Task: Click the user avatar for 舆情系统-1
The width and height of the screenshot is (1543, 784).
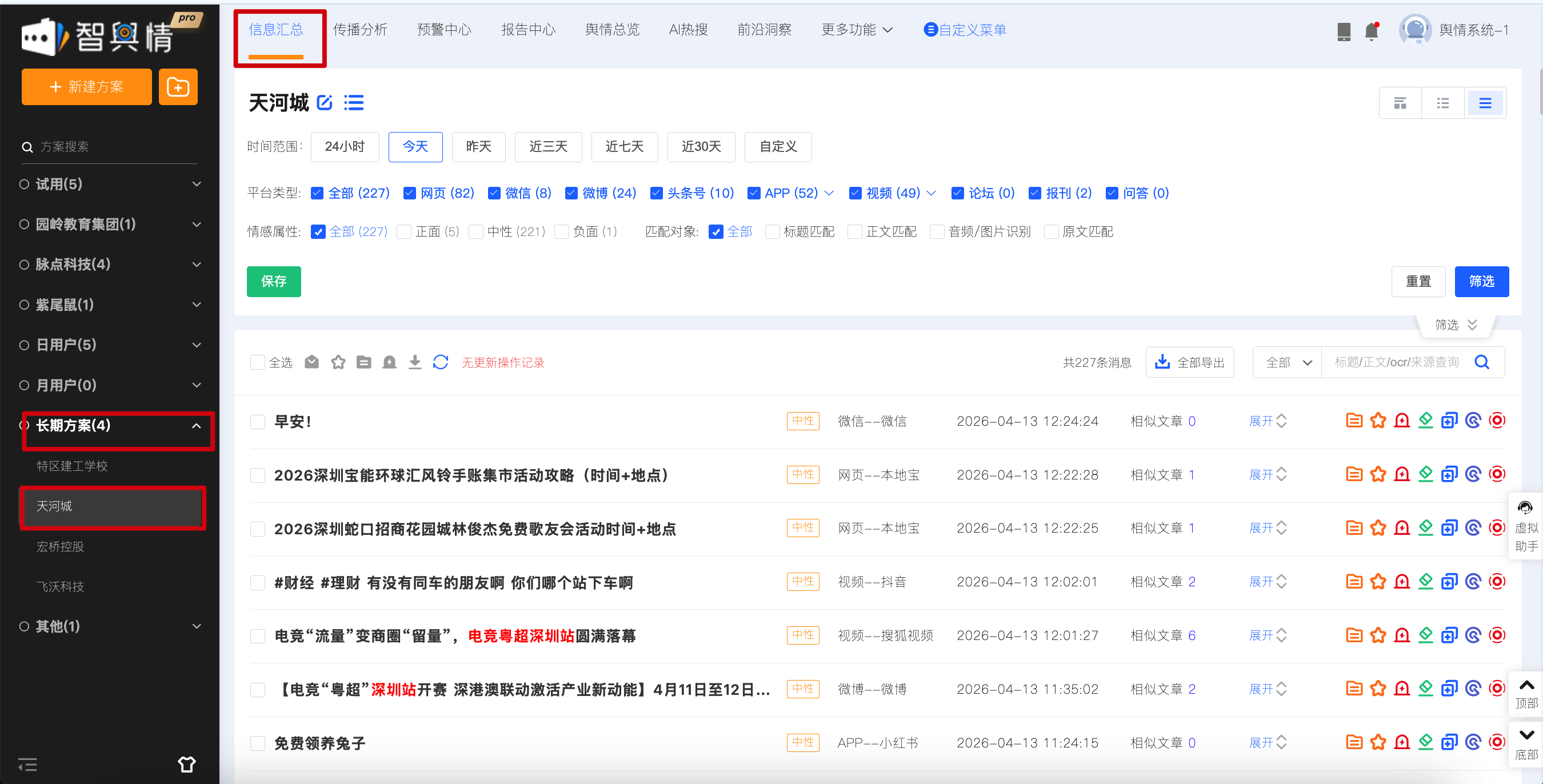Action: 1415,29
